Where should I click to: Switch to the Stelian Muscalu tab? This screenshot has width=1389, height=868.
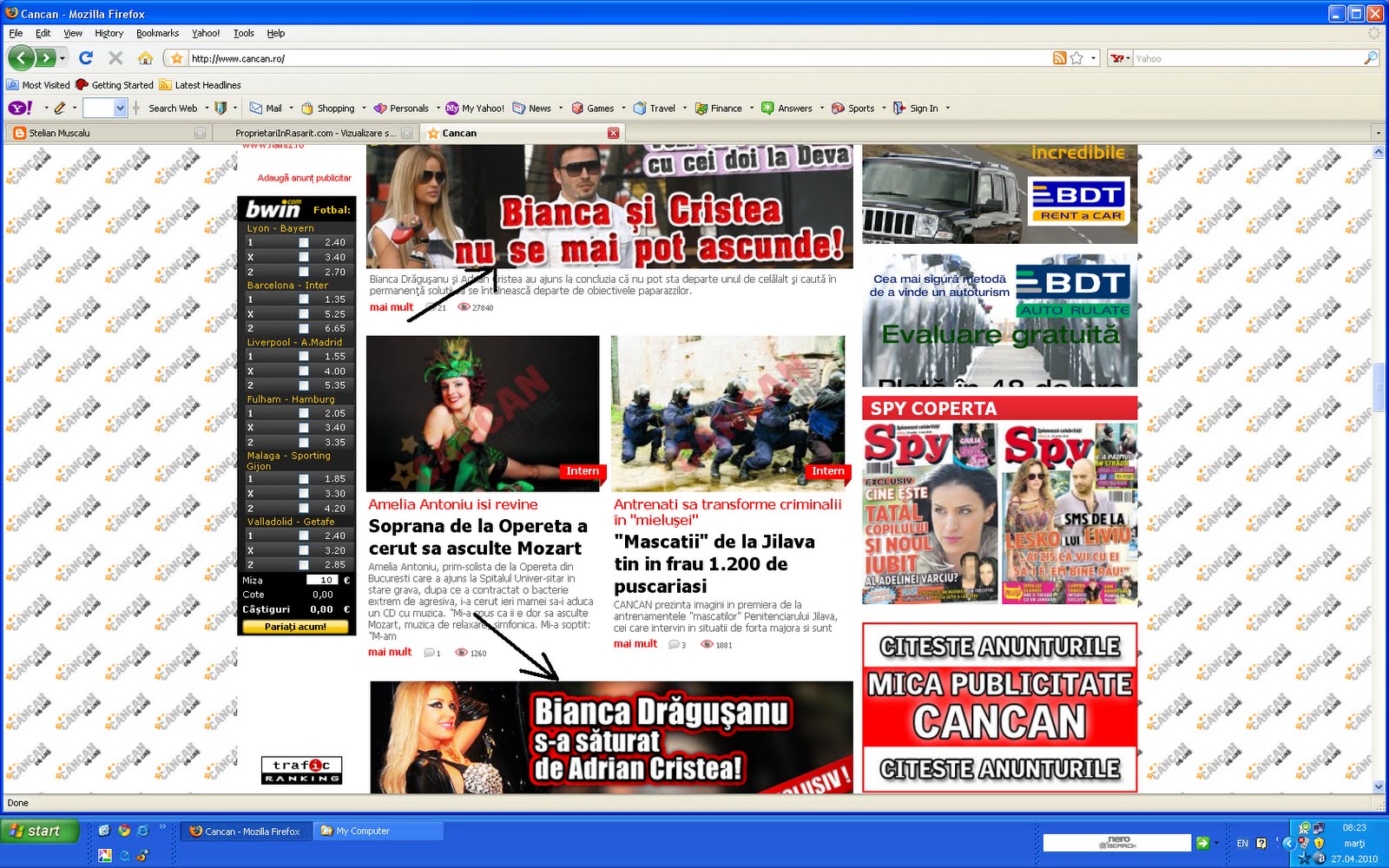109,133
